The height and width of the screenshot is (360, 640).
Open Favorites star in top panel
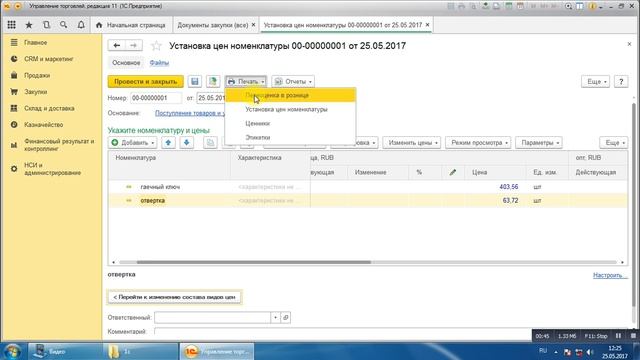pos(29,25)
